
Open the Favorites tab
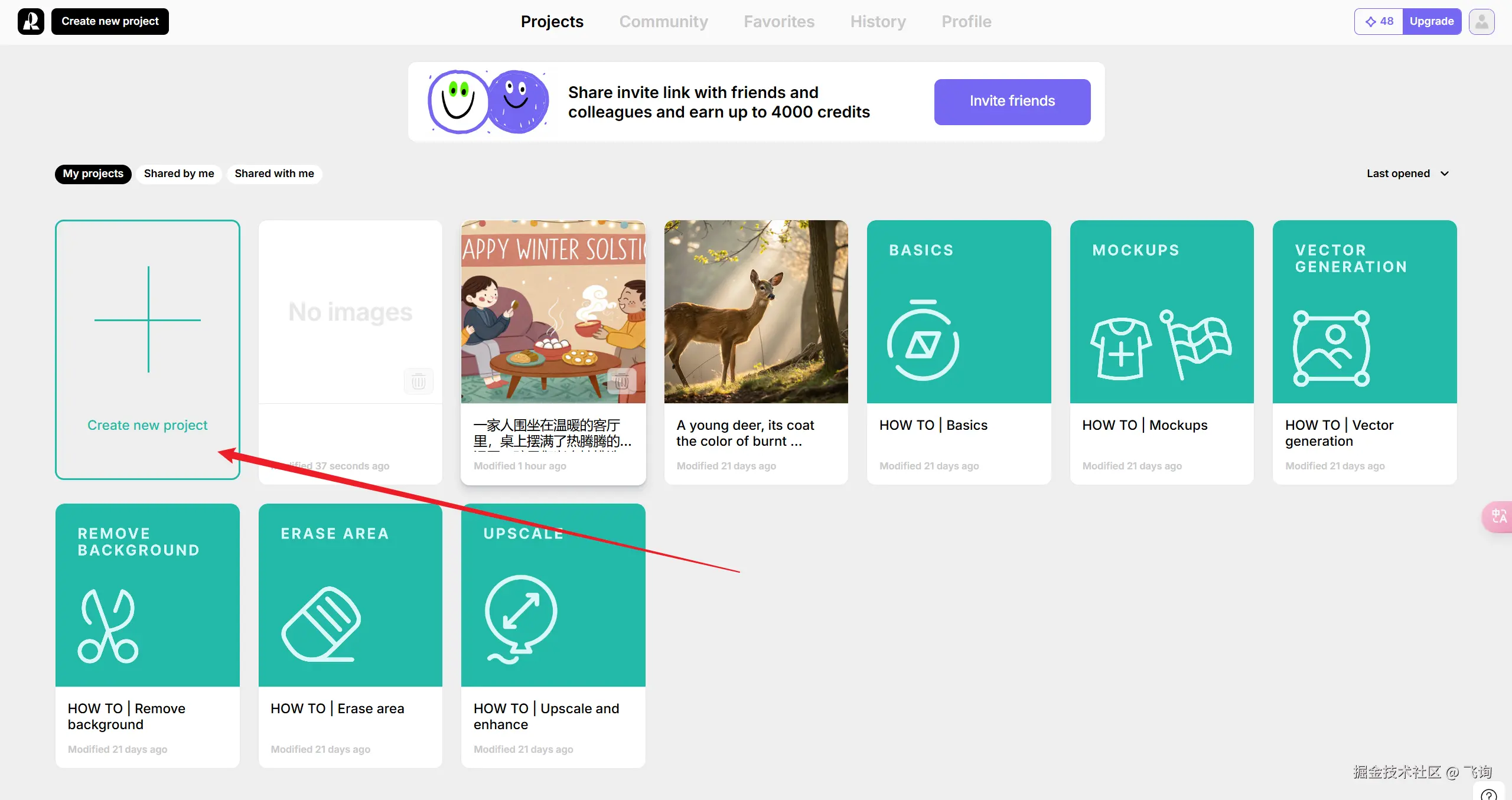778,22
